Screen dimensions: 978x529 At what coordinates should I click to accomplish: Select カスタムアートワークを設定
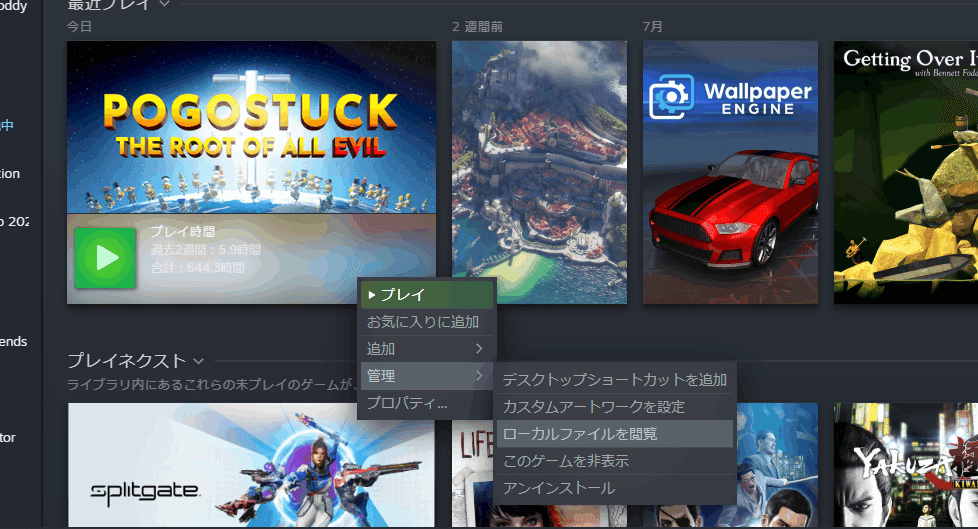pos(614,407)
